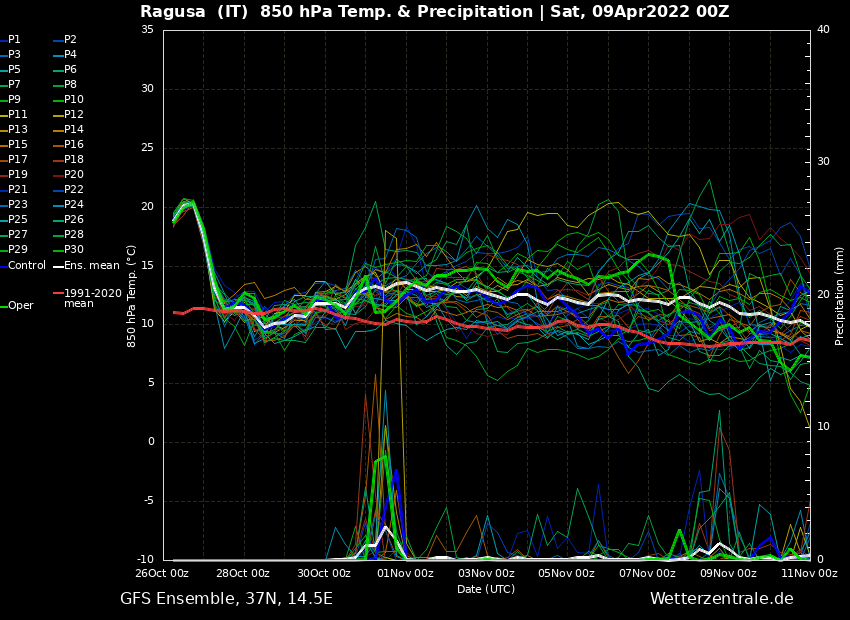Click the GFS Ensemble coordinates caption
The width and height of the screenshot is (850, 620).
226,599
